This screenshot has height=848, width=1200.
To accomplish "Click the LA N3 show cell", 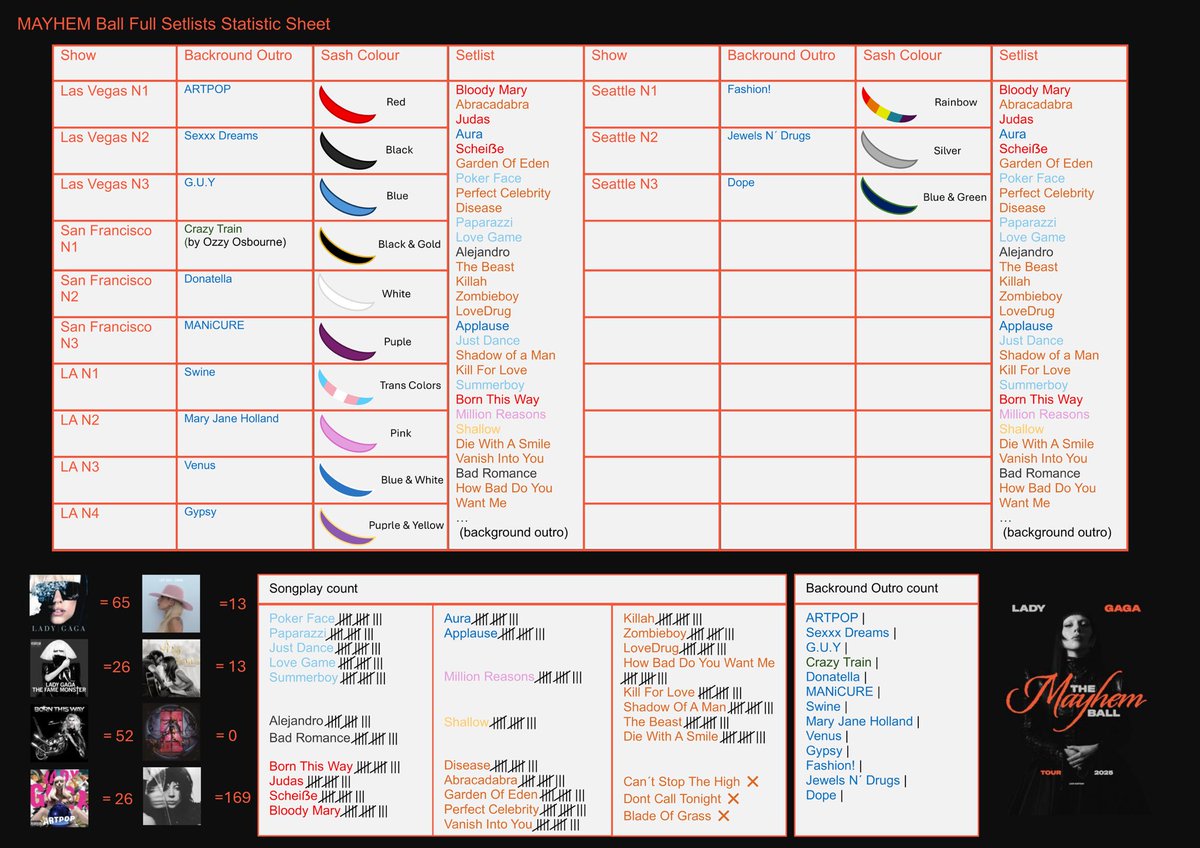I will pyautogui.click(x=115, y=480).
